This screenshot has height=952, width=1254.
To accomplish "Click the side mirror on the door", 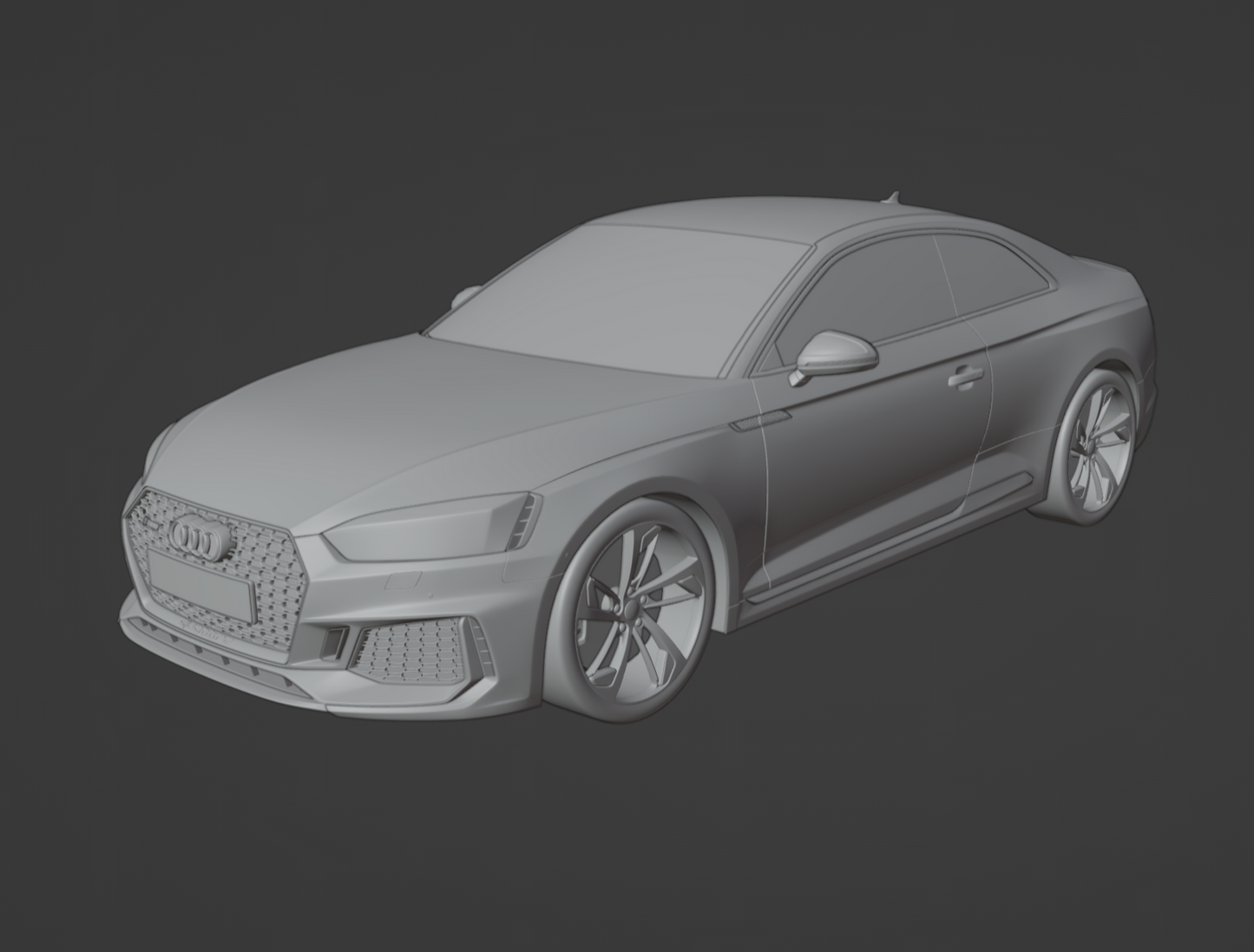I will (835, 356).
